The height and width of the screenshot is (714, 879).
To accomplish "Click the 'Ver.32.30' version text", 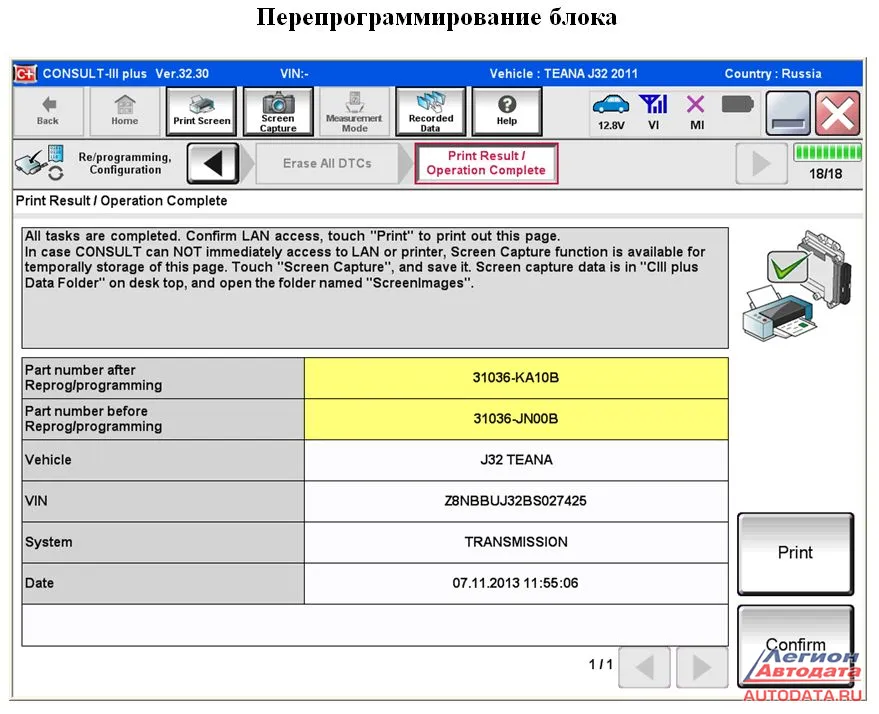I will (182, 73).
